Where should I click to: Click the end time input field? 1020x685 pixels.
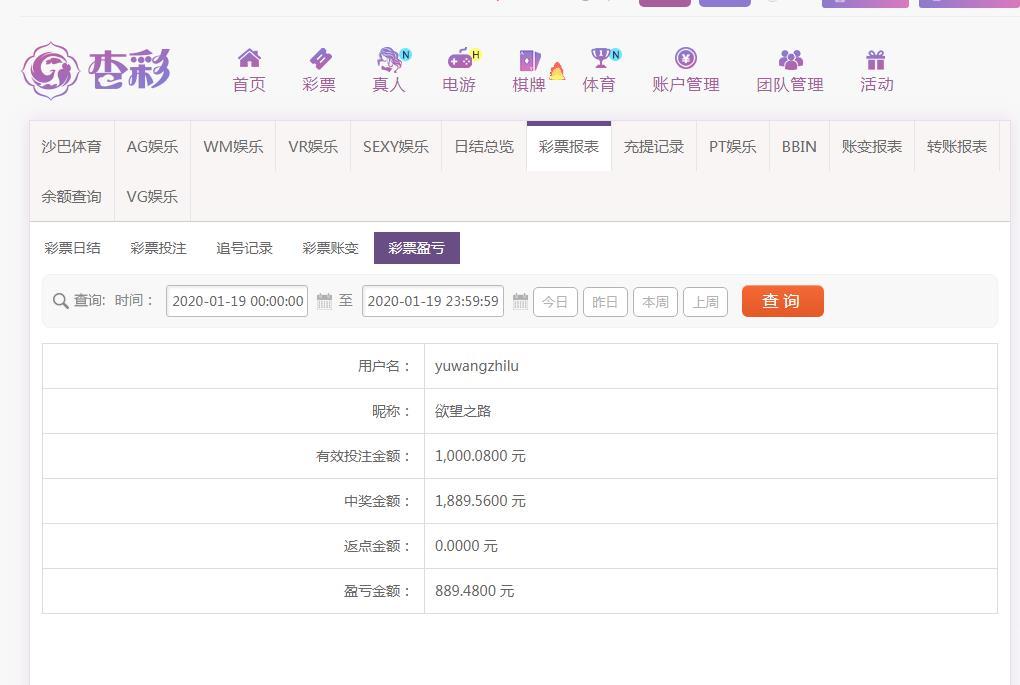tap(432, 301)
